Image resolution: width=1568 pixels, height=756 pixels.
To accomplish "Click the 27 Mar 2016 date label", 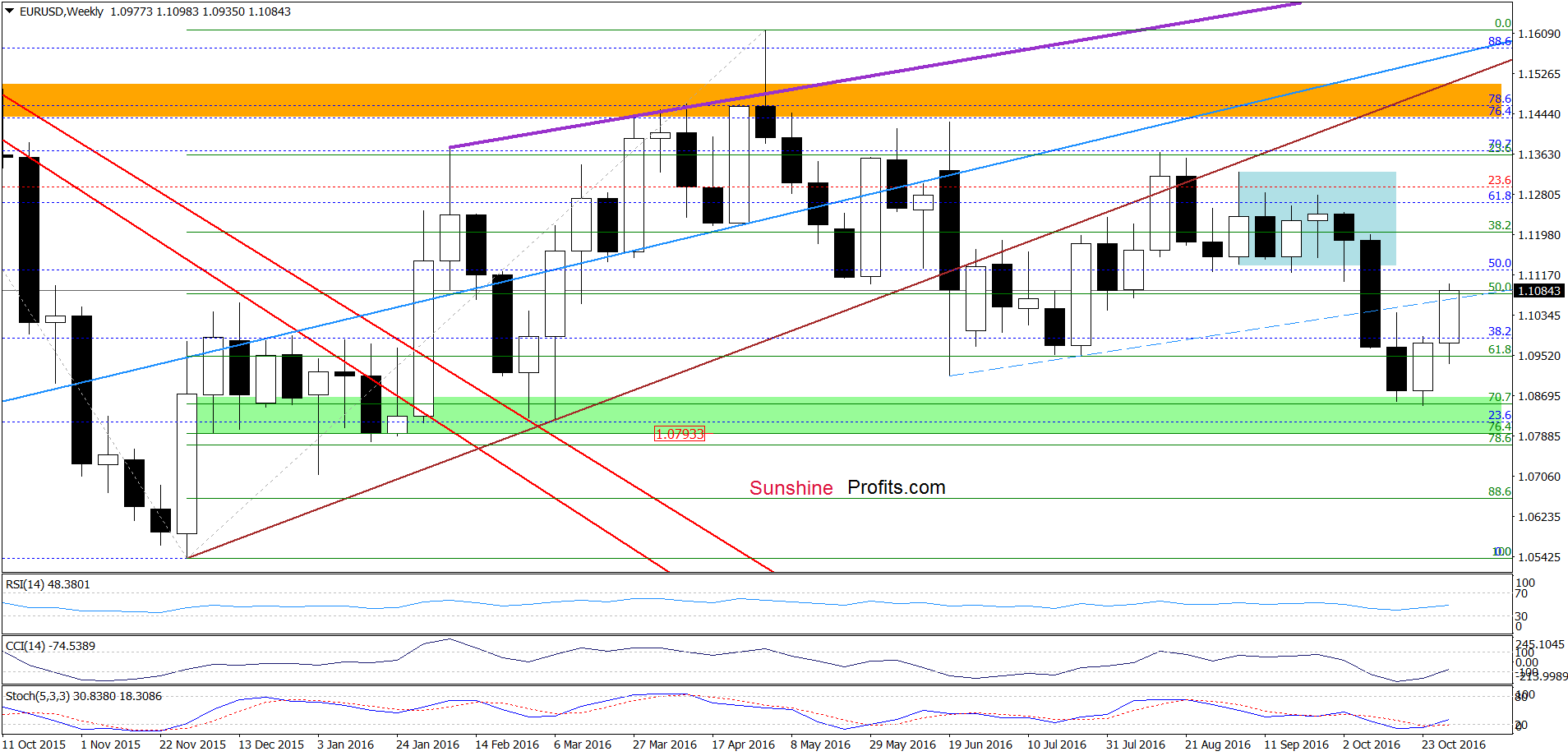I will click(x=665, y=744).
